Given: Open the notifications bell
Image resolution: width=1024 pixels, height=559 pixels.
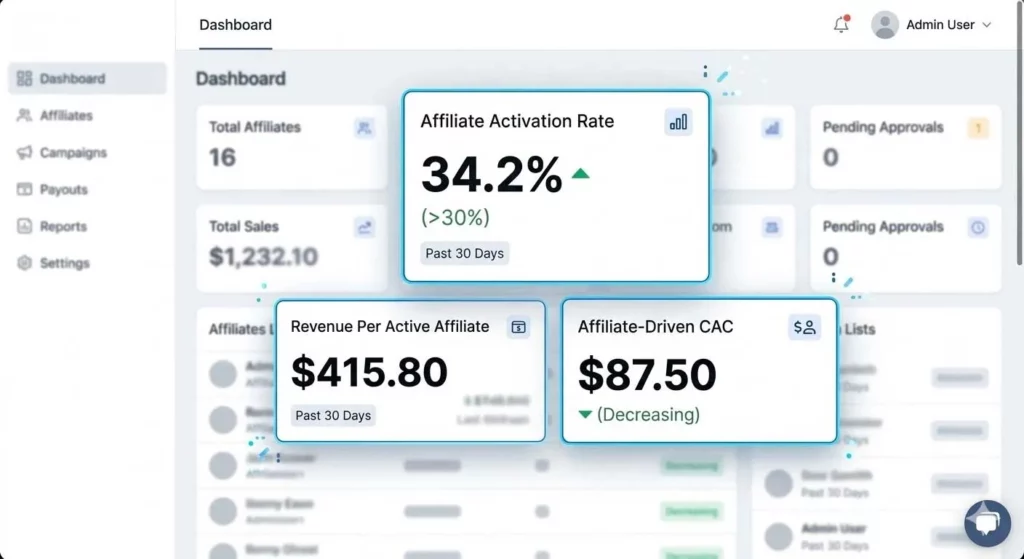Looking at the screenshot, I should click(x=841, y=24).
